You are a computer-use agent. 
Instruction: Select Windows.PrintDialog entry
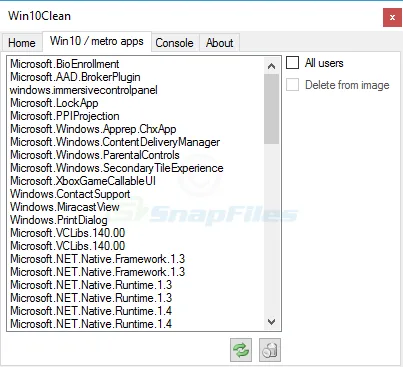(135, 220)
